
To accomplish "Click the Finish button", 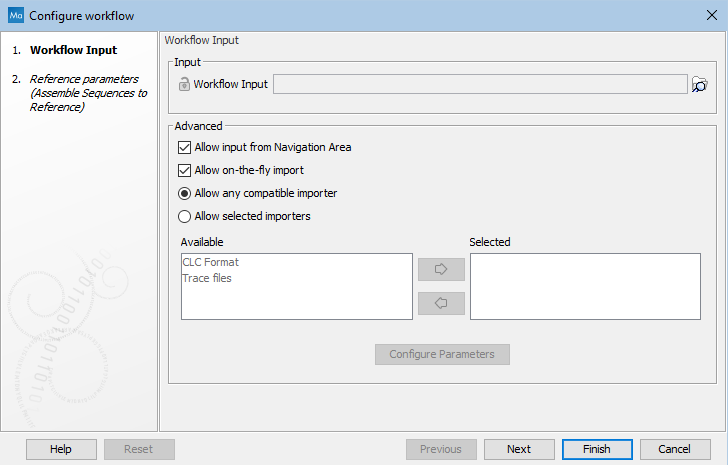I will pos(596,449).
